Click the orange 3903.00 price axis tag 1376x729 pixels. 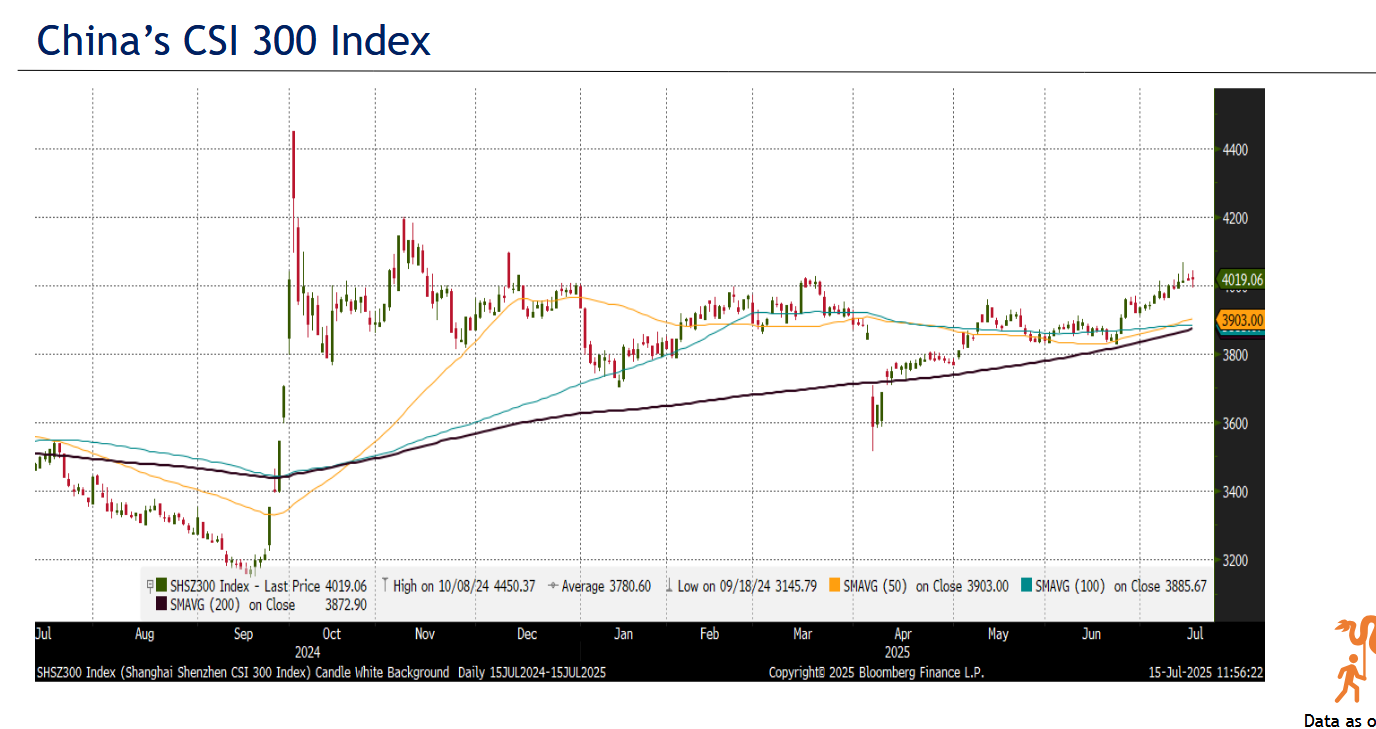point(1241,320)
